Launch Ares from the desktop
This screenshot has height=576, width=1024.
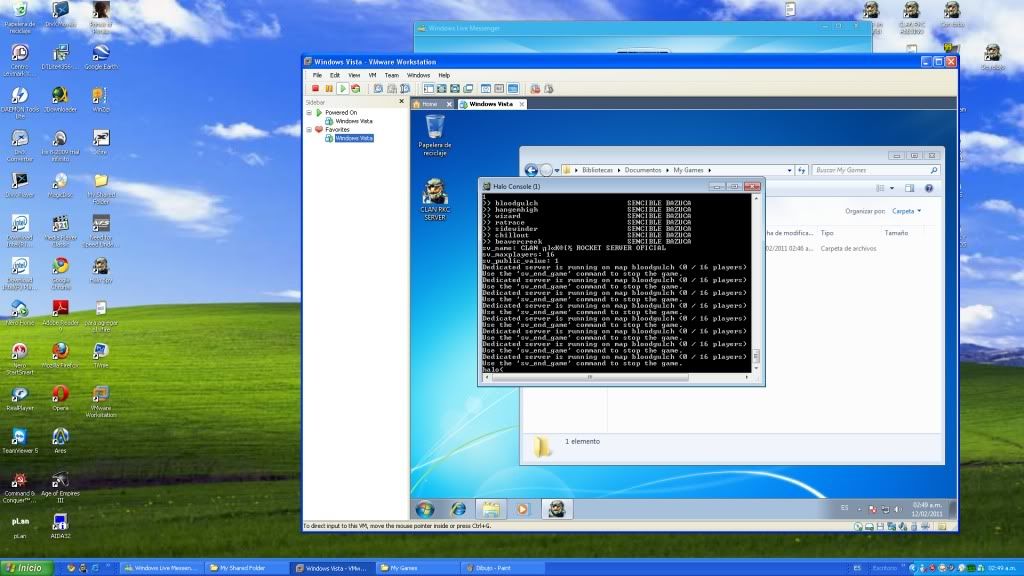60,441
